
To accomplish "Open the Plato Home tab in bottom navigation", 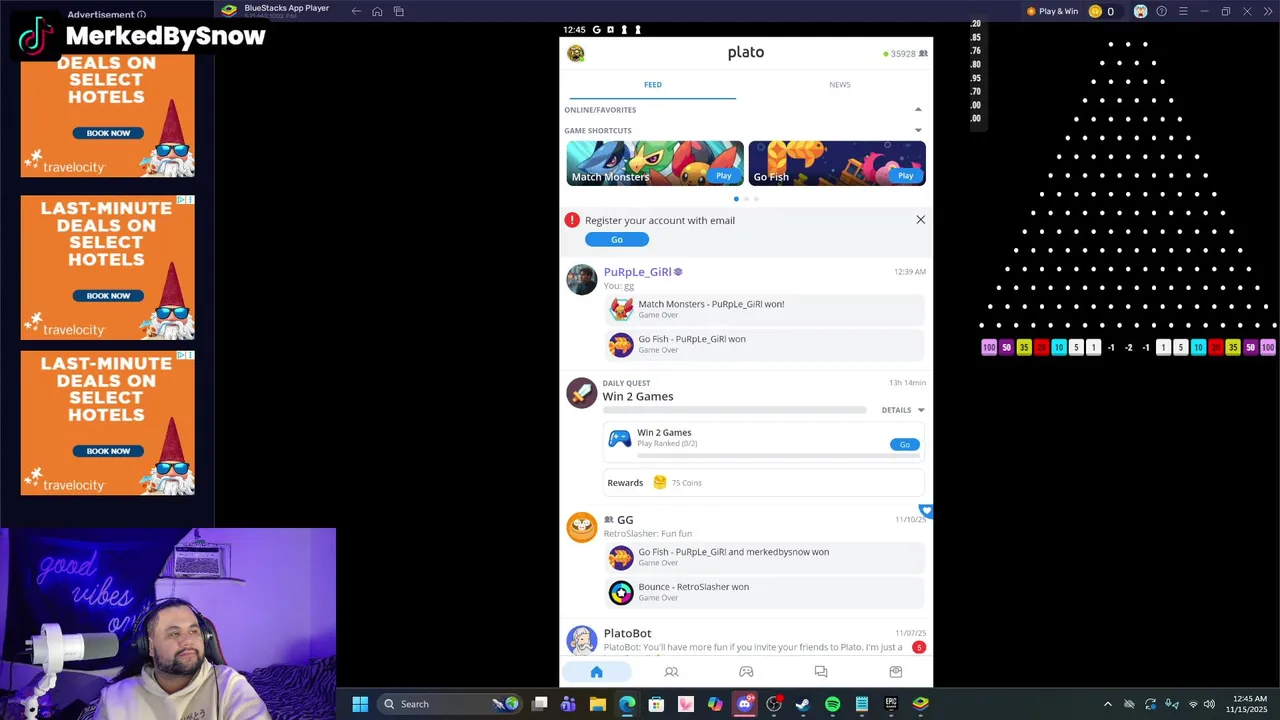I will (596, 672).
